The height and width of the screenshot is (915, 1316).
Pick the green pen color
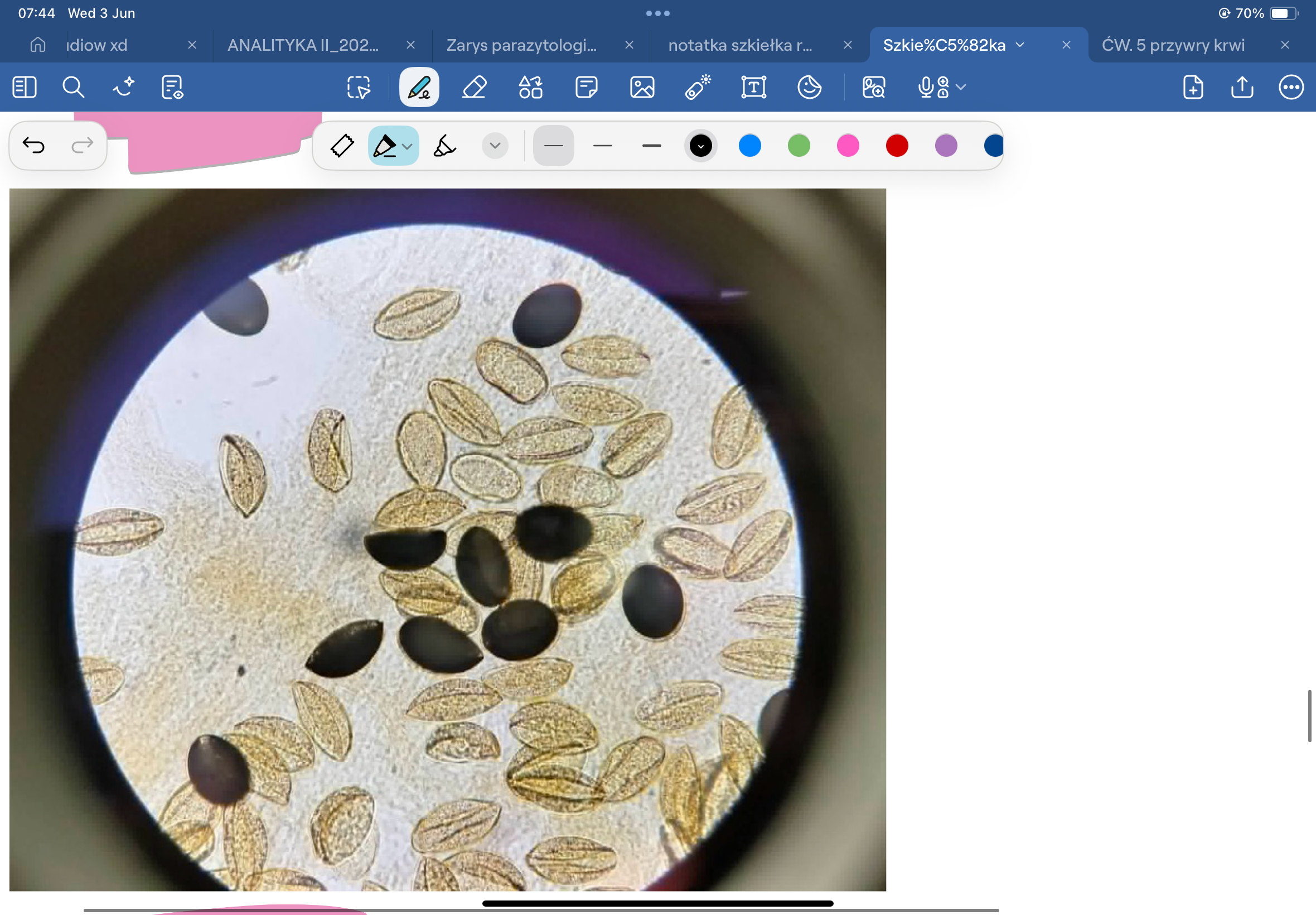(x=799, y=146)
